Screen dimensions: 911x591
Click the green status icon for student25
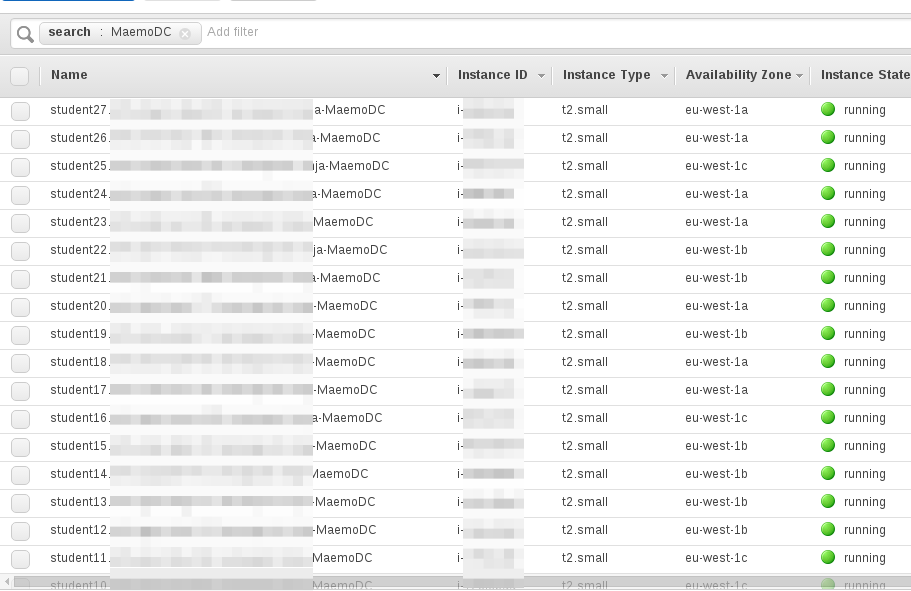828,166
